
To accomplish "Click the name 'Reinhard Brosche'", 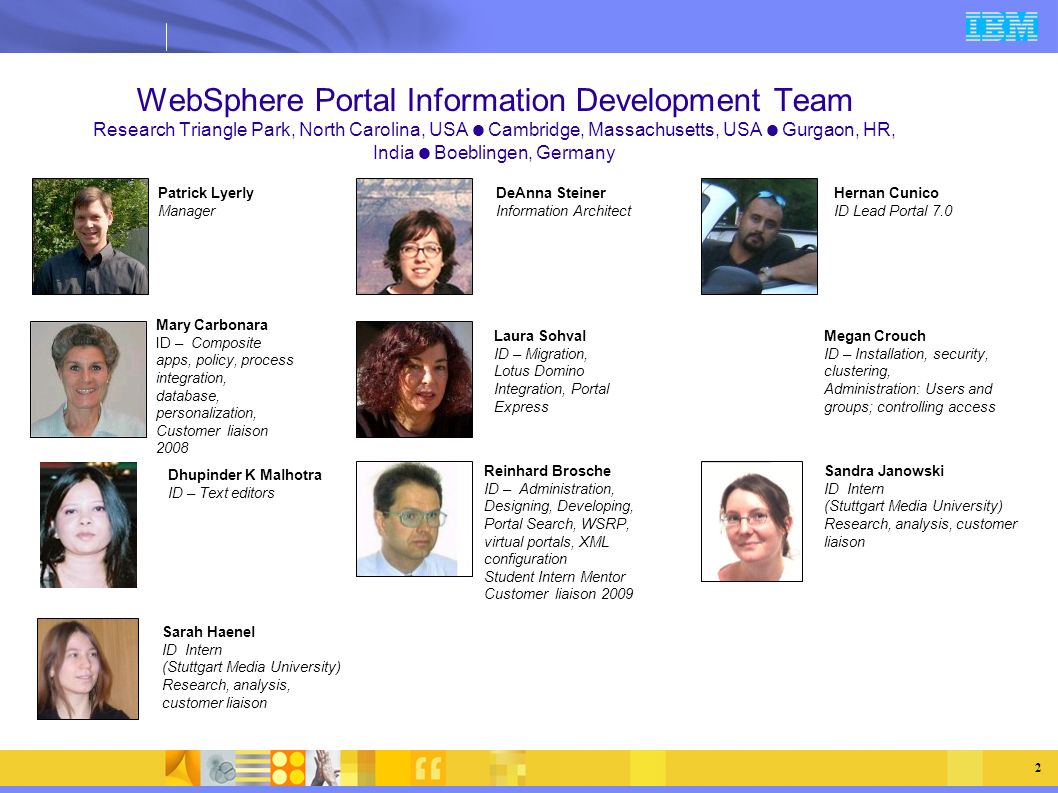I will (547, 471).
